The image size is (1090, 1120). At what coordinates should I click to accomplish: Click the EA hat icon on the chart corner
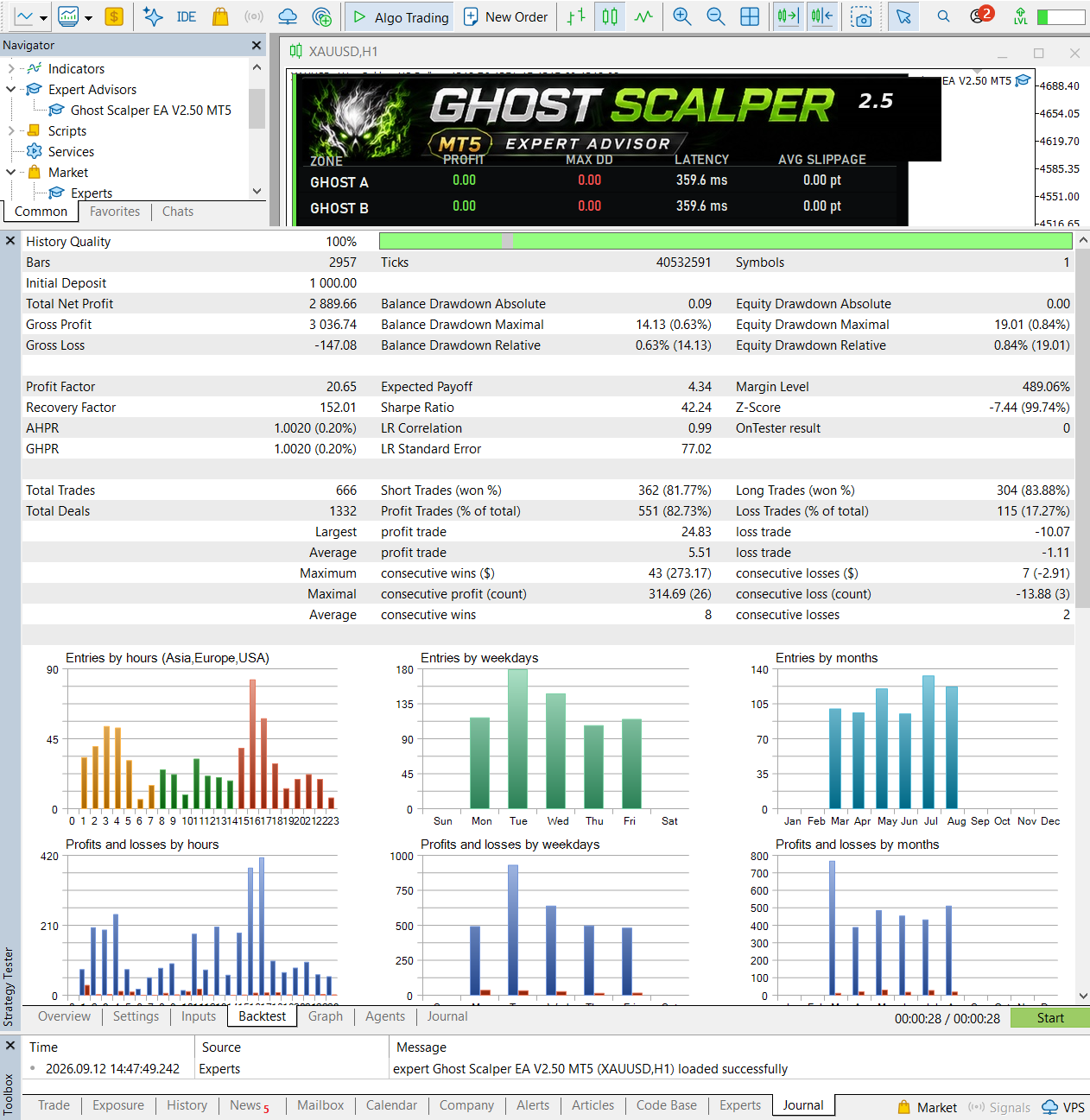(x=1023, y=80)
